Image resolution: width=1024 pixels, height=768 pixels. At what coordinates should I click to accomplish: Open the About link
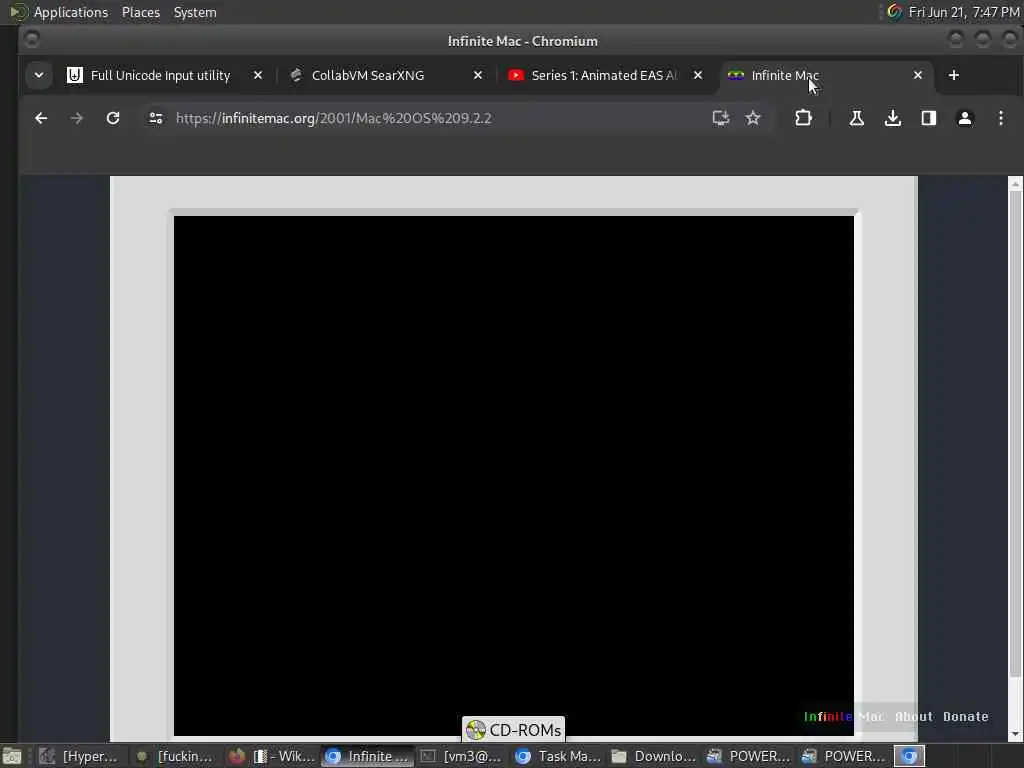[x=914, y=716]
